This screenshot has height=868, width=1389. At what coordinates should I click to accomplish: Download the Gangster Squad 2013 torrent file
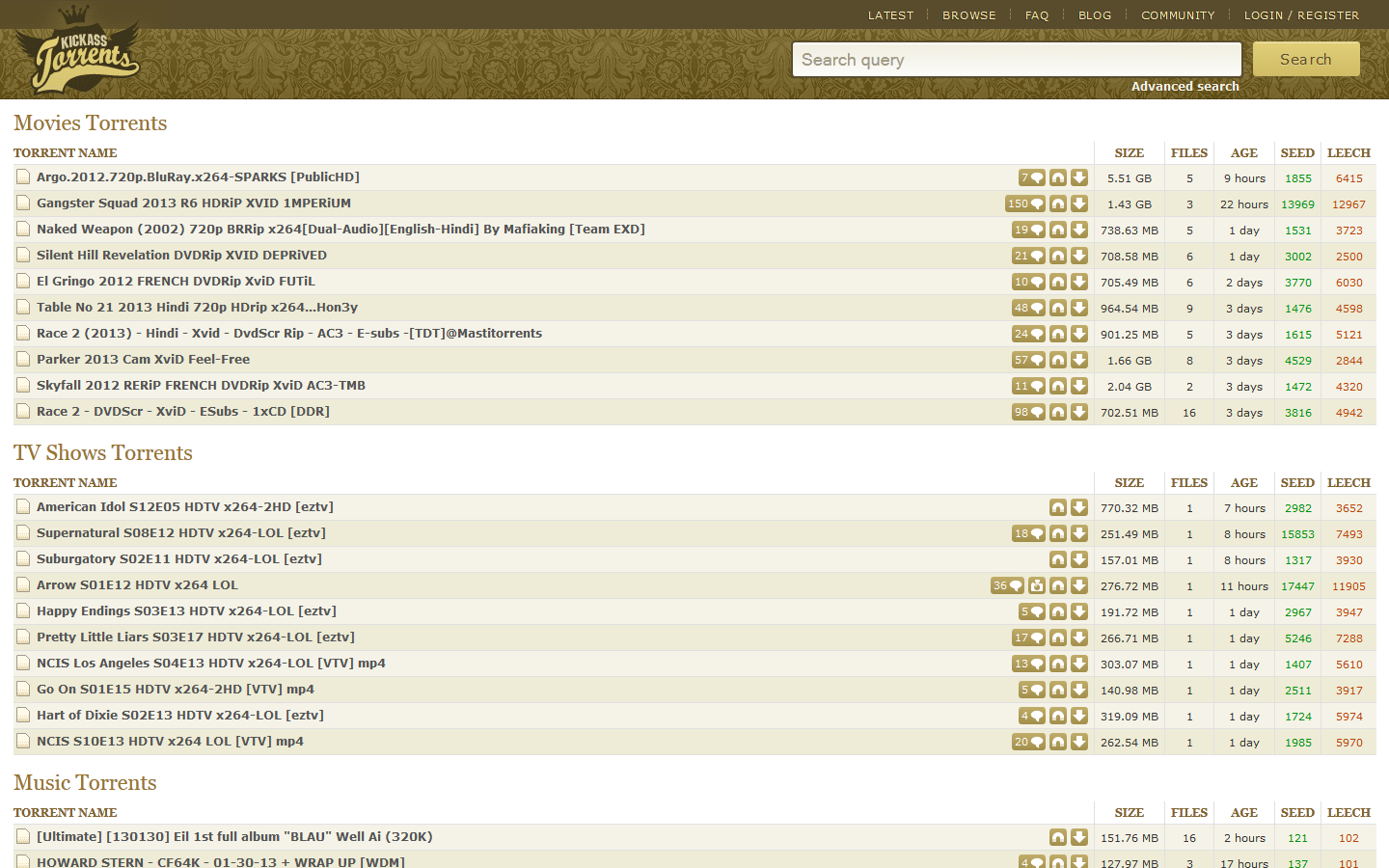1079,203
